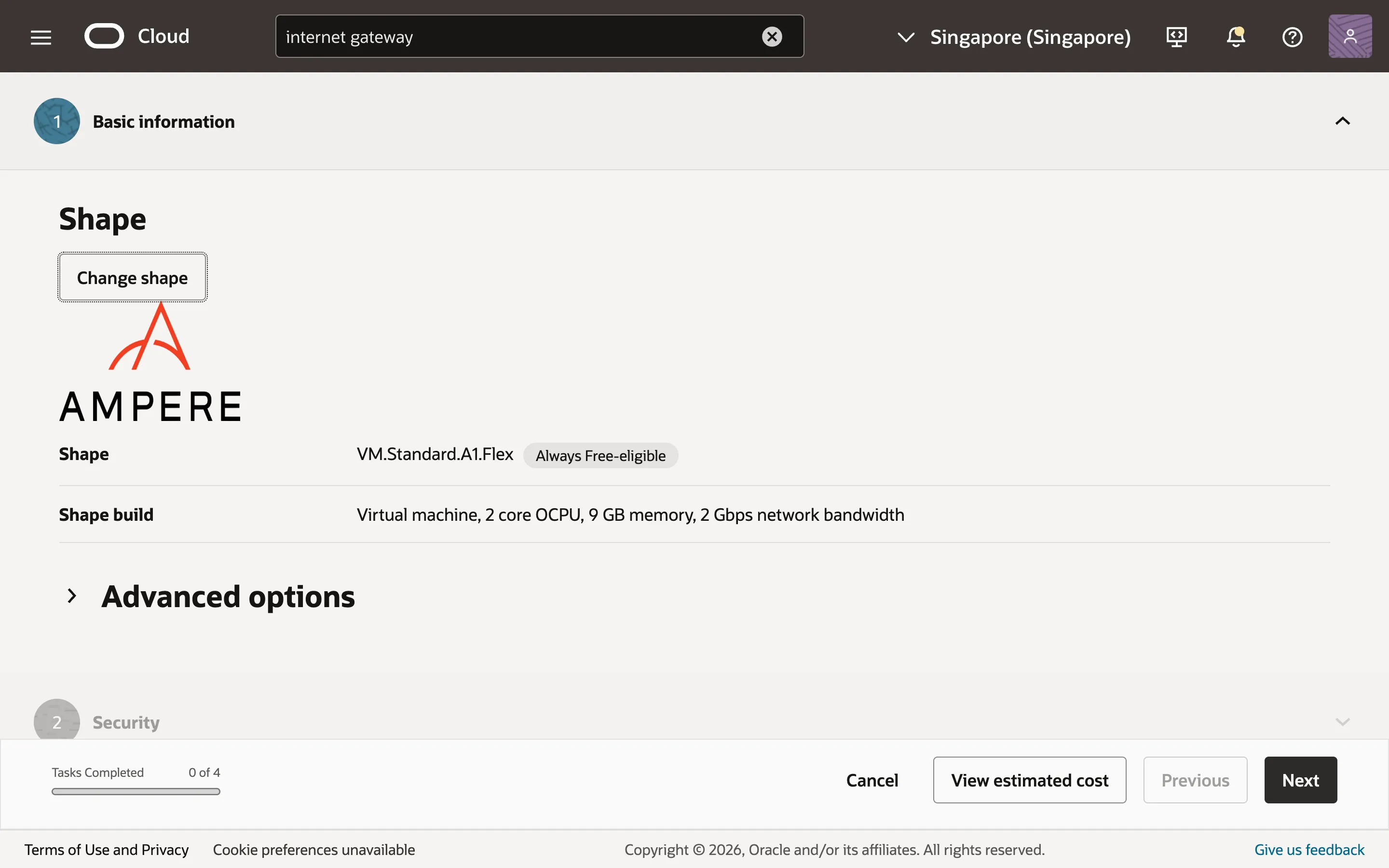Focus the search field containing internet gateway
1389x868 pixels.
tap(517, 37)
